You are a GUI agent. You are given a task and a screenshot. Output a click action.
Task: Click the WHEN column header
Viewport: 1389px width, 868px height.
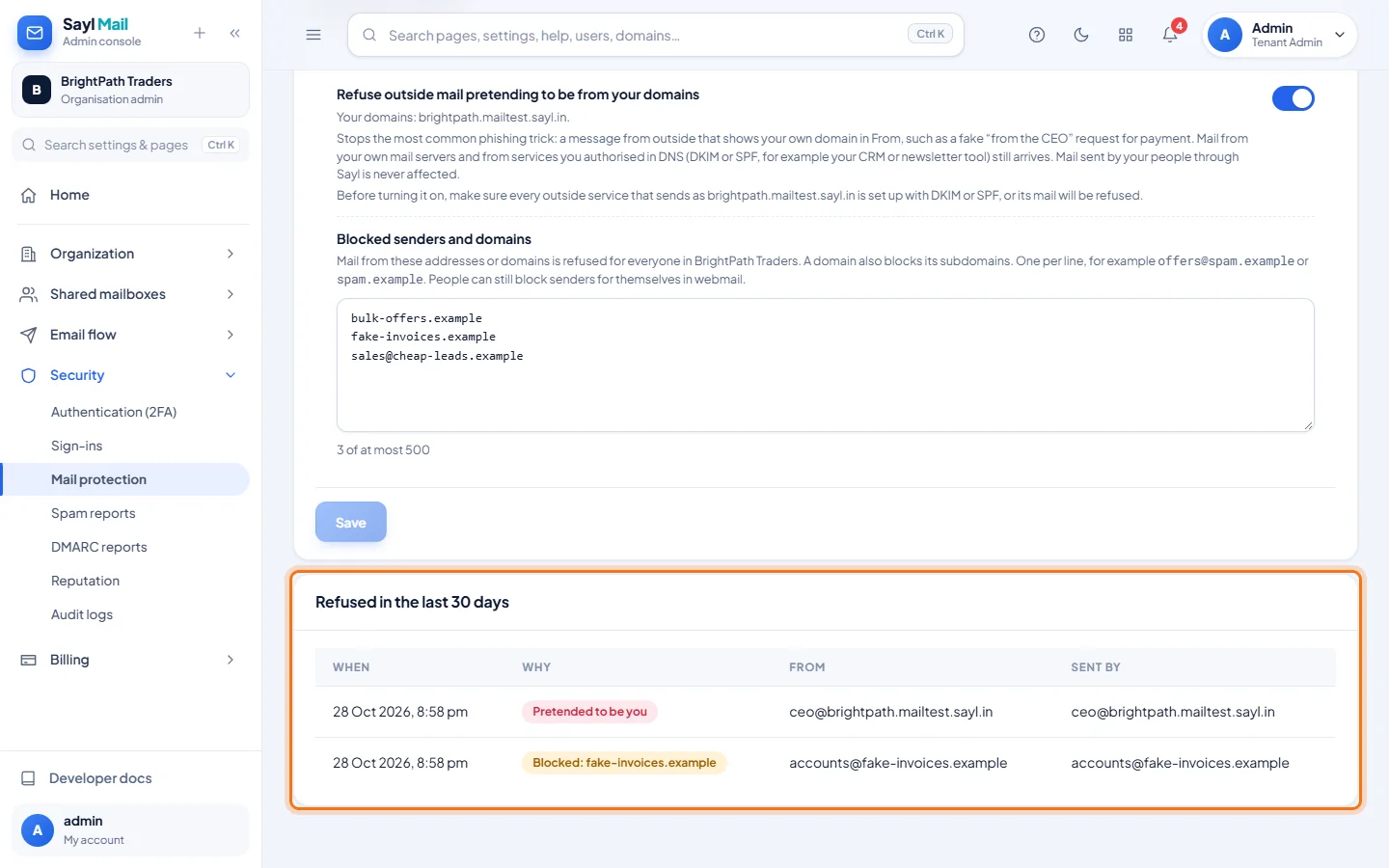click(x=351, y=667)
